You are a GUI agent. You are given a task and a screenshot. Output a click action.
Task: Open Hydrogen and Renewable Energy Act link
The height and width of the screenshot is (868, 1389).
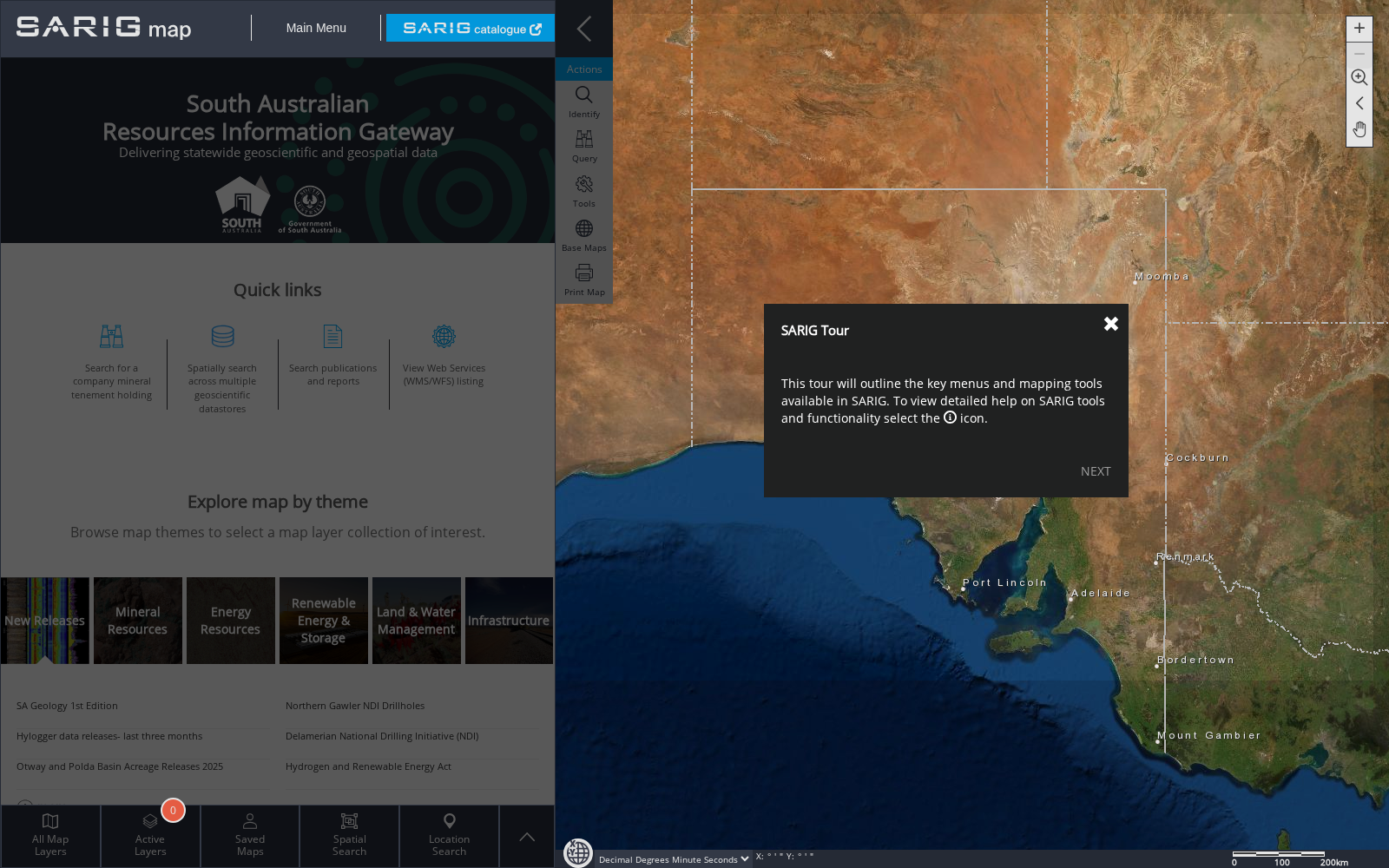coord(368,766)
